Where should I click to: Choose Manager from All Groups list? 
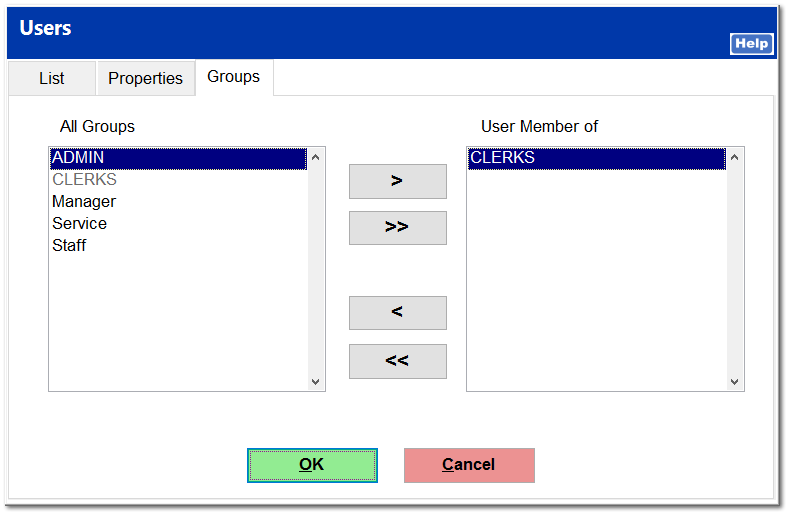(x=84, y=202)
